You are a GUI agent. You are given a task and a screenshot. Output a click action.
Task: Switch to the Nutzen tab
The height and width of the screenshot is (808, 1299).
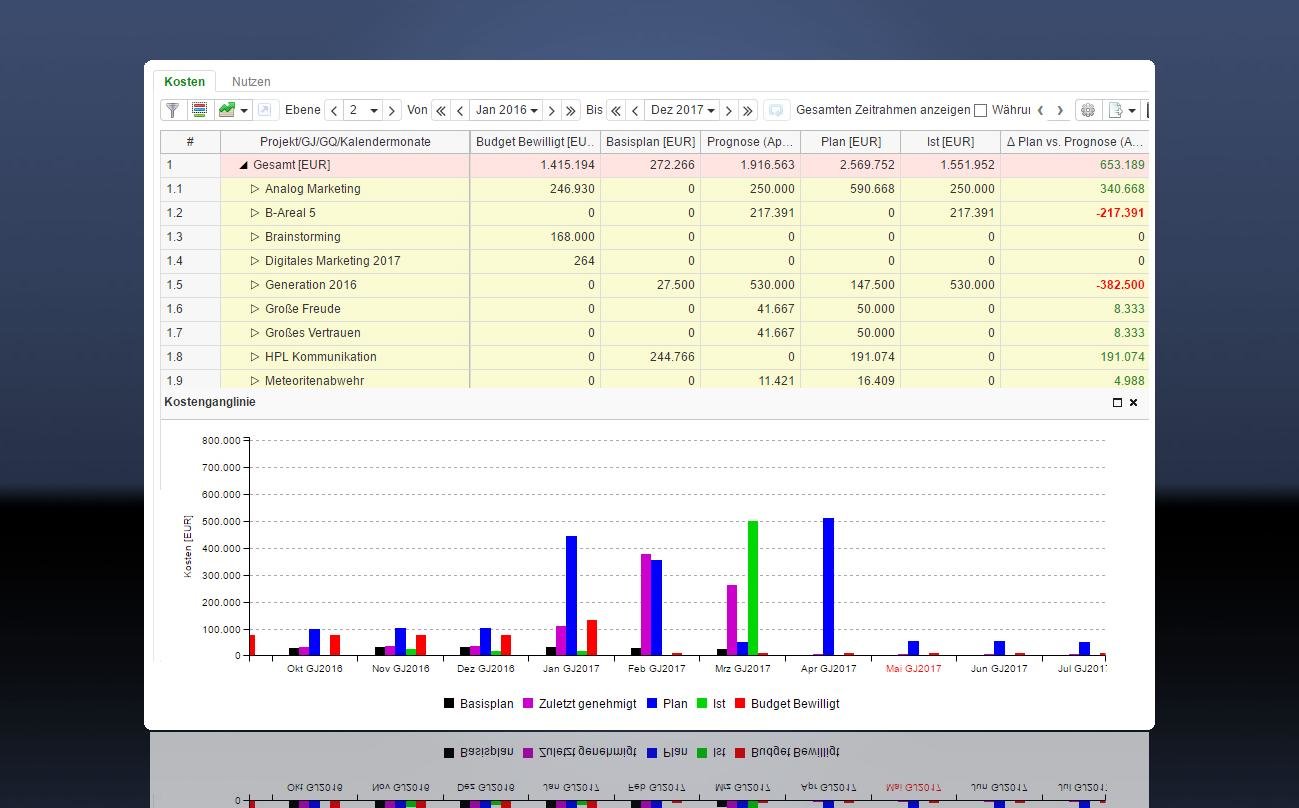click(x=251, y=82)
